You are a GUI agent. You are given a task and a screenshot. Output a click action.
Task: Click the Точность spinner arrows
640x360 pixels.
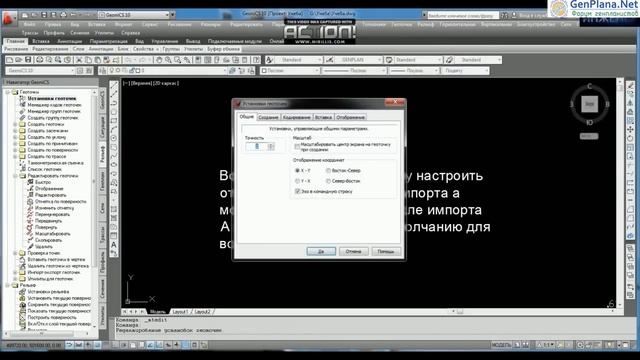coord(271,147)
